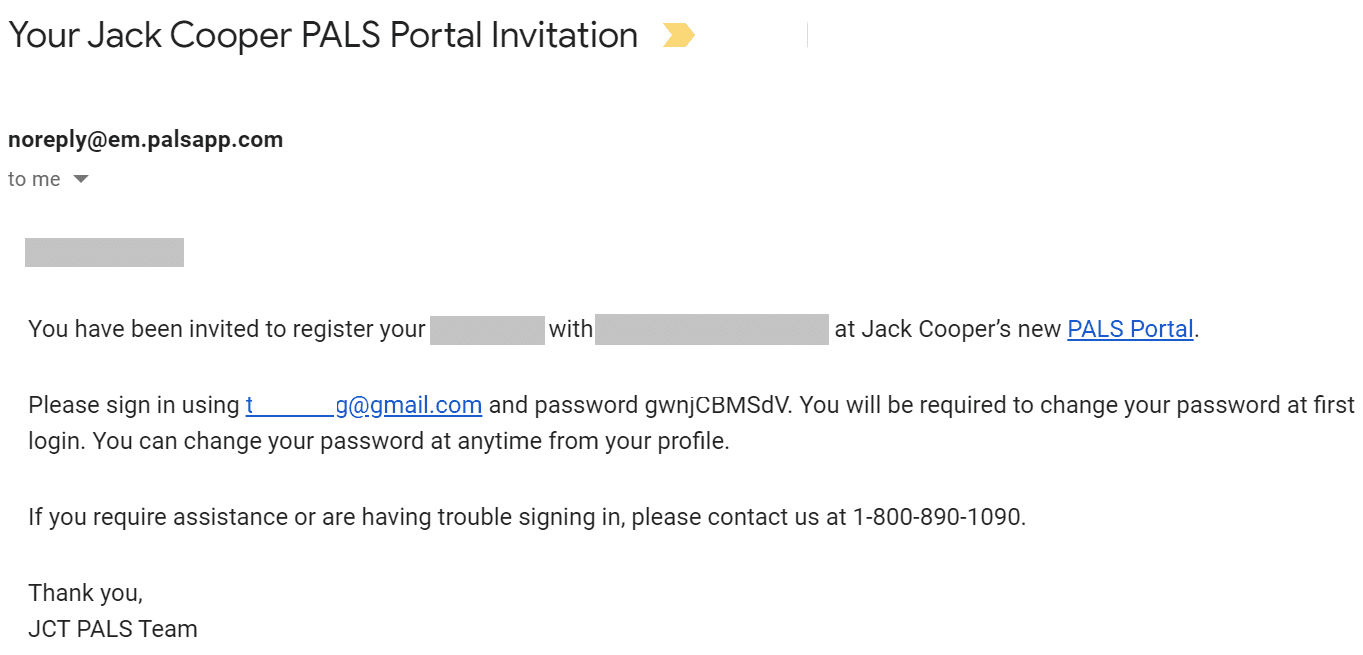Expand recipient details arrow beside 'to me'

[81, 180]
